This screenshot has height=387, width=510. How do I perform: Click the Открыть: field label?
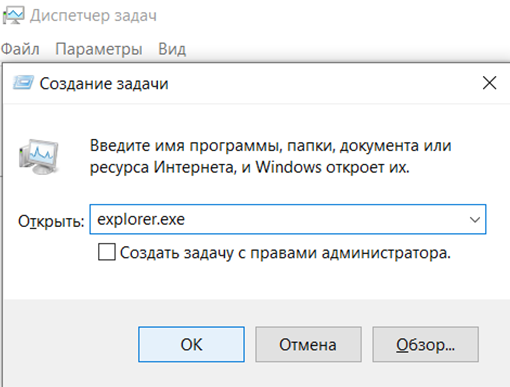[x=51, y=221]
